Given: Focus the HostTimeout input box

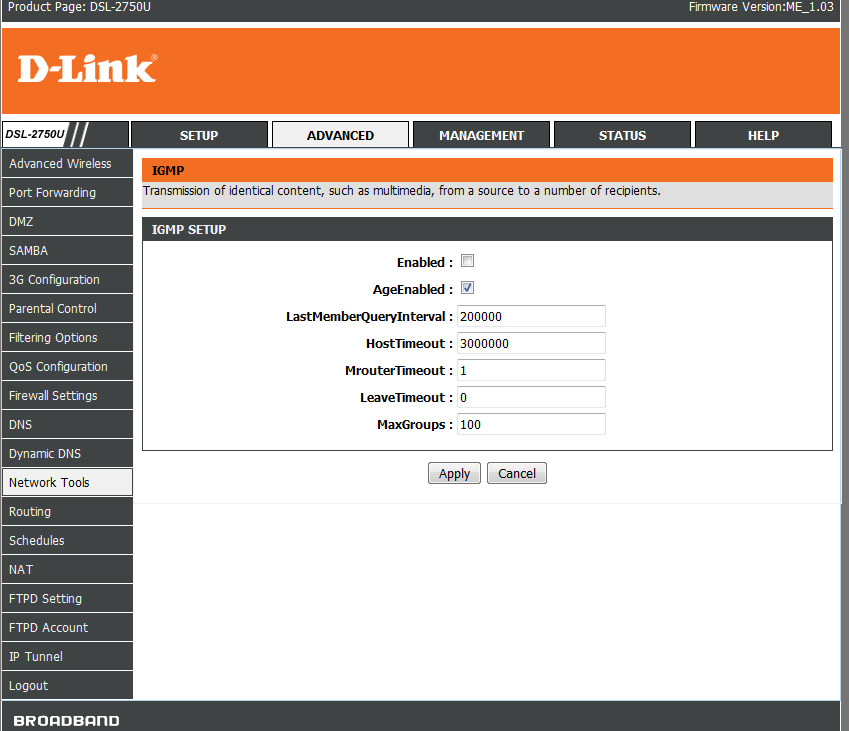Looking at the screenshot, I should (x=531, y=343).
